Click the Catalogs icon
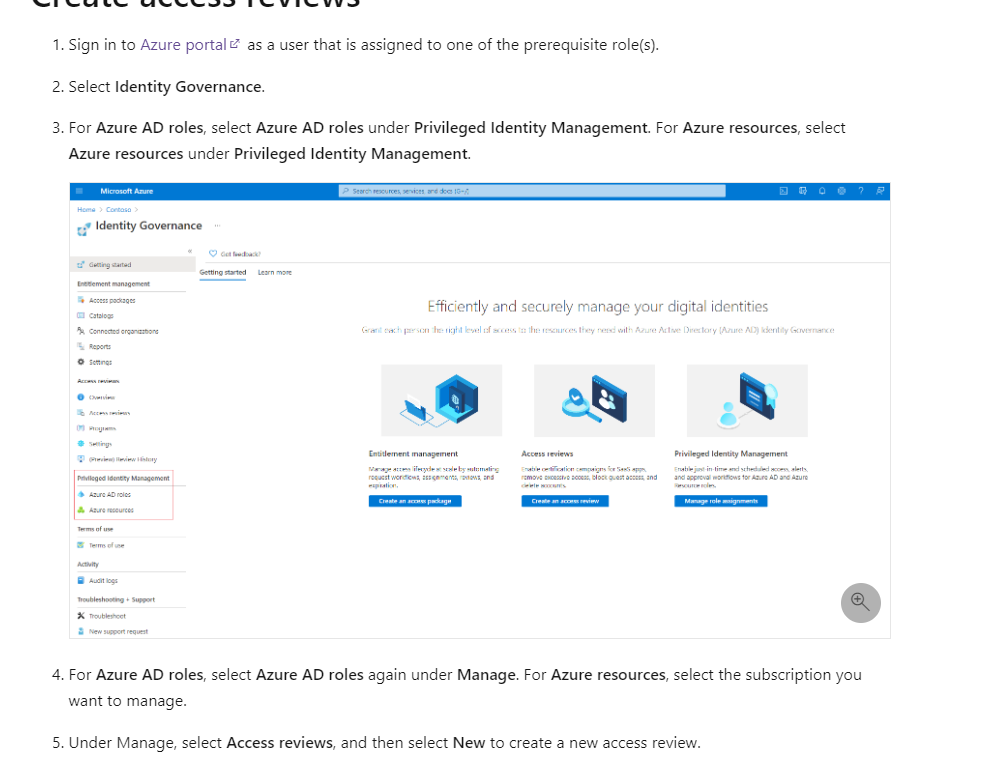The image size is (986, 763). 80,315
